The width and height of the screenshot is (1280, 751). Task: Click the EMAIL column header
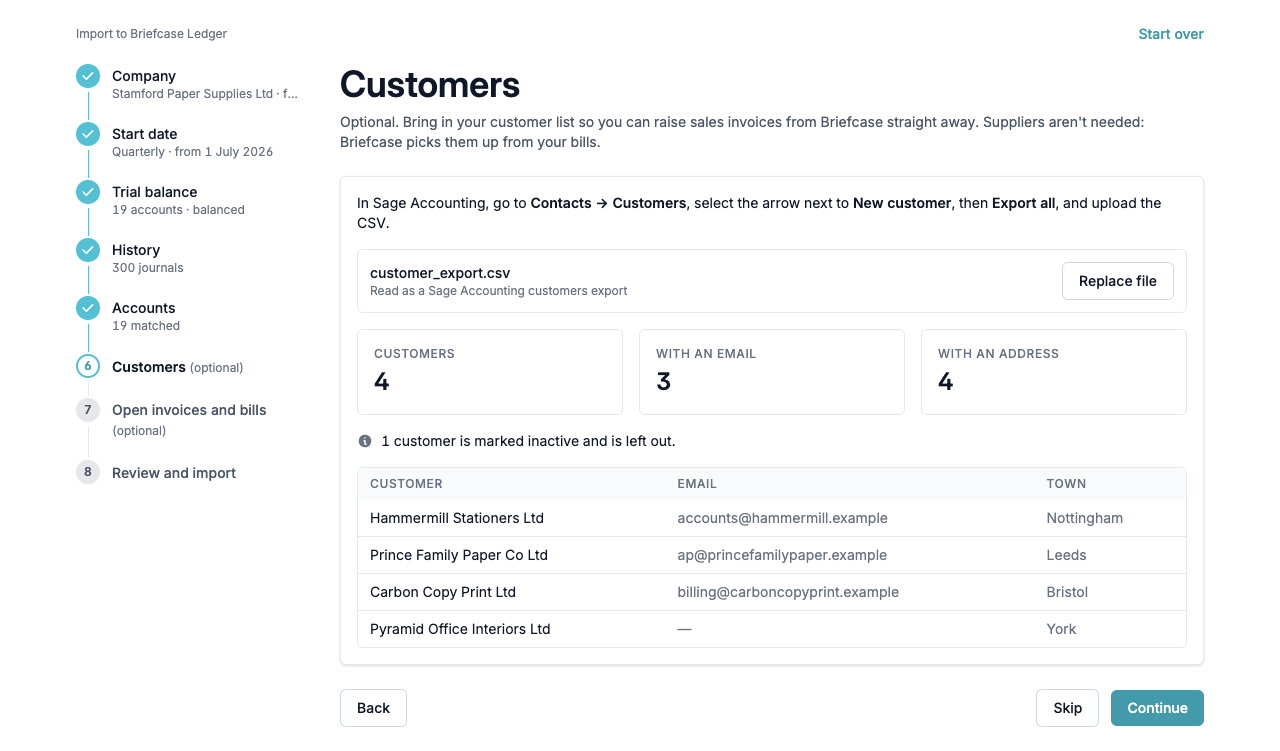[x=697, y=484]
